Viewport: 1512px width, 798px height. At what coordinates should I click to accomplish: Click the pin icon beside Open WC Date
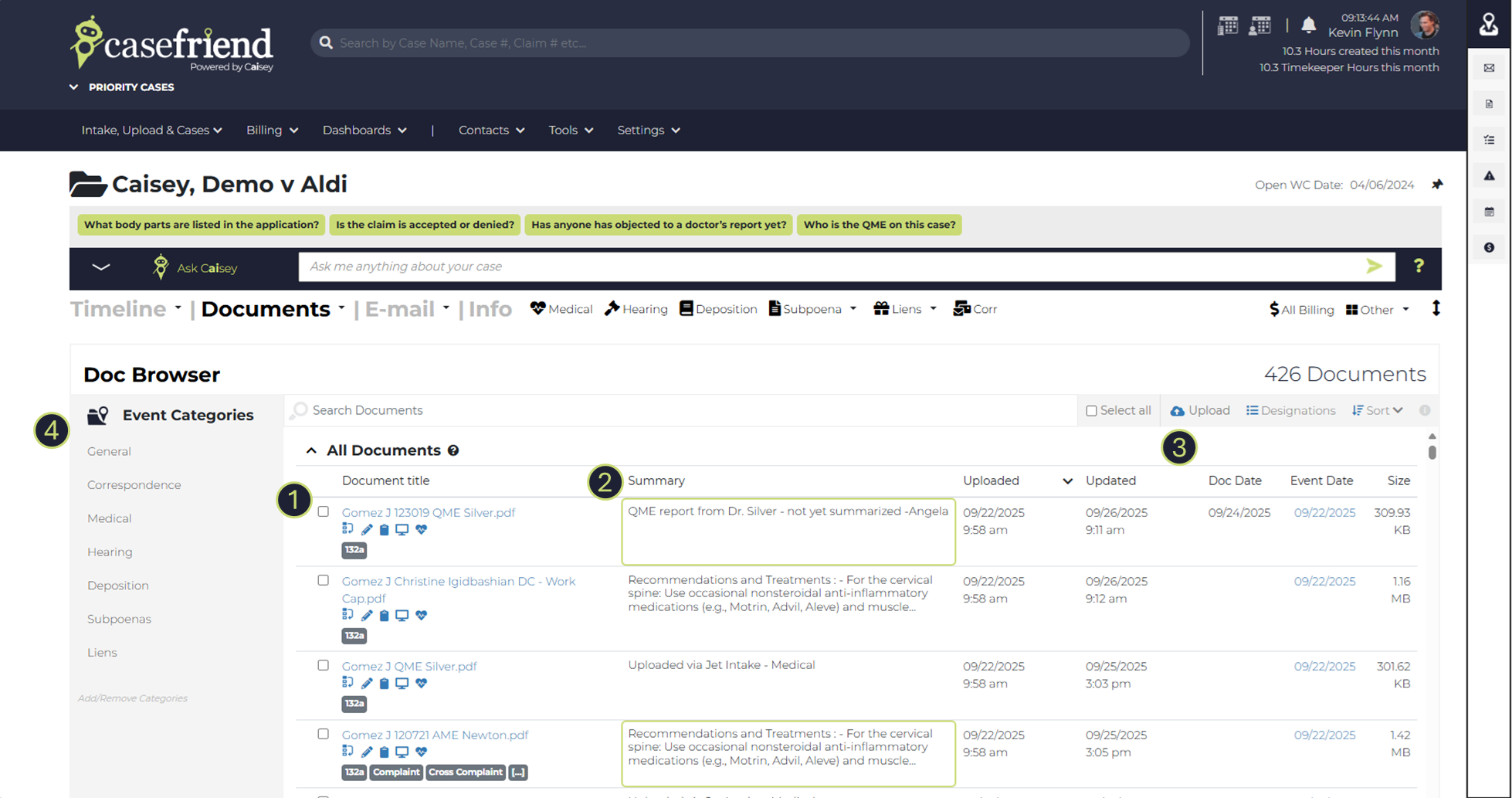(x=1436, y=185)
